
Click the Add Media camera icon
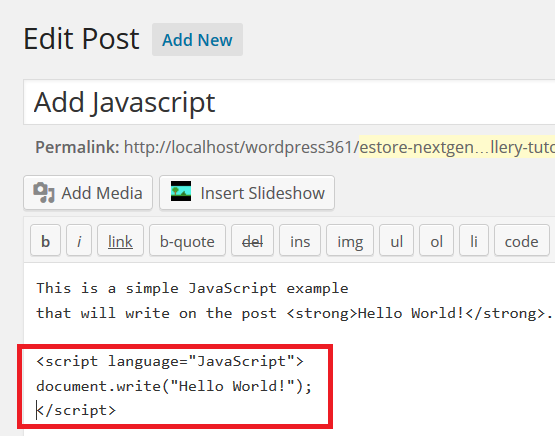44,193
